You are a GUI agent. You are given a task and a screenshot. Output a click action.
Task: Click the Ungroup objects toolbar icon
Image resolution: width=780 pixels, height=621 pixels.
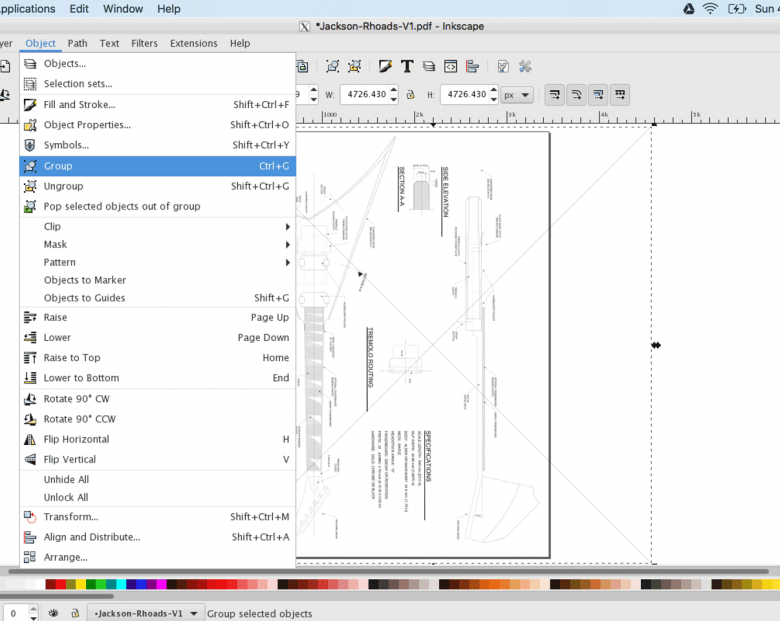pos(354,67)
